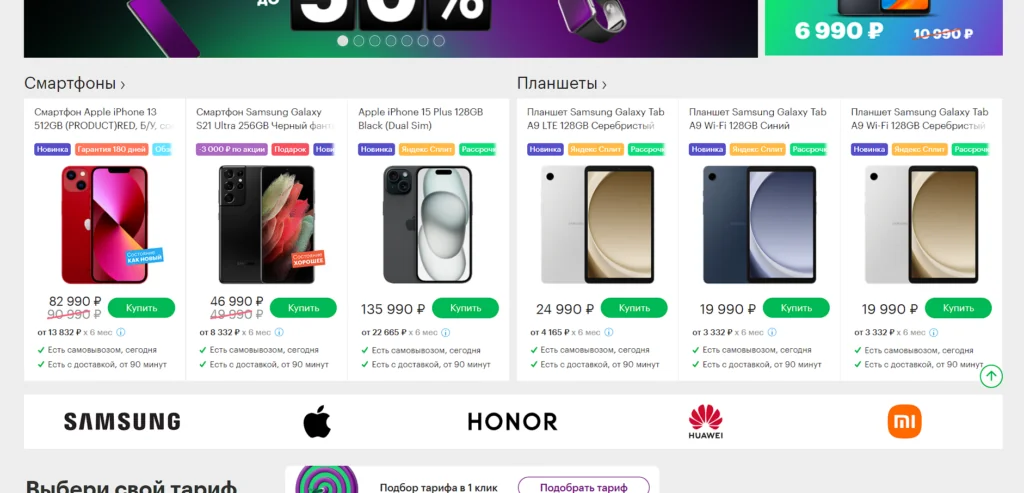Expand the Планшеты category chevron
Image resolution: width=1024 pixels, height=493 pixels.
604,84
